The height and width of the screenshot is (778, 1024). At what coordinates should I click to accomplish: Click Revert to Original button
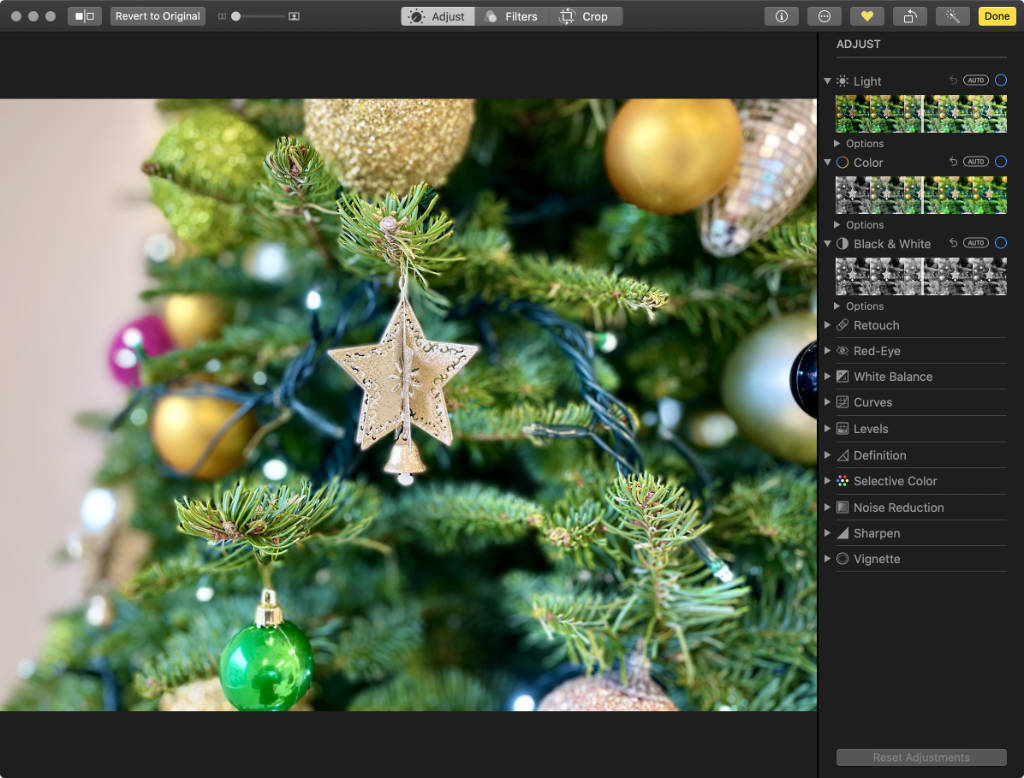tap(157, 16)
